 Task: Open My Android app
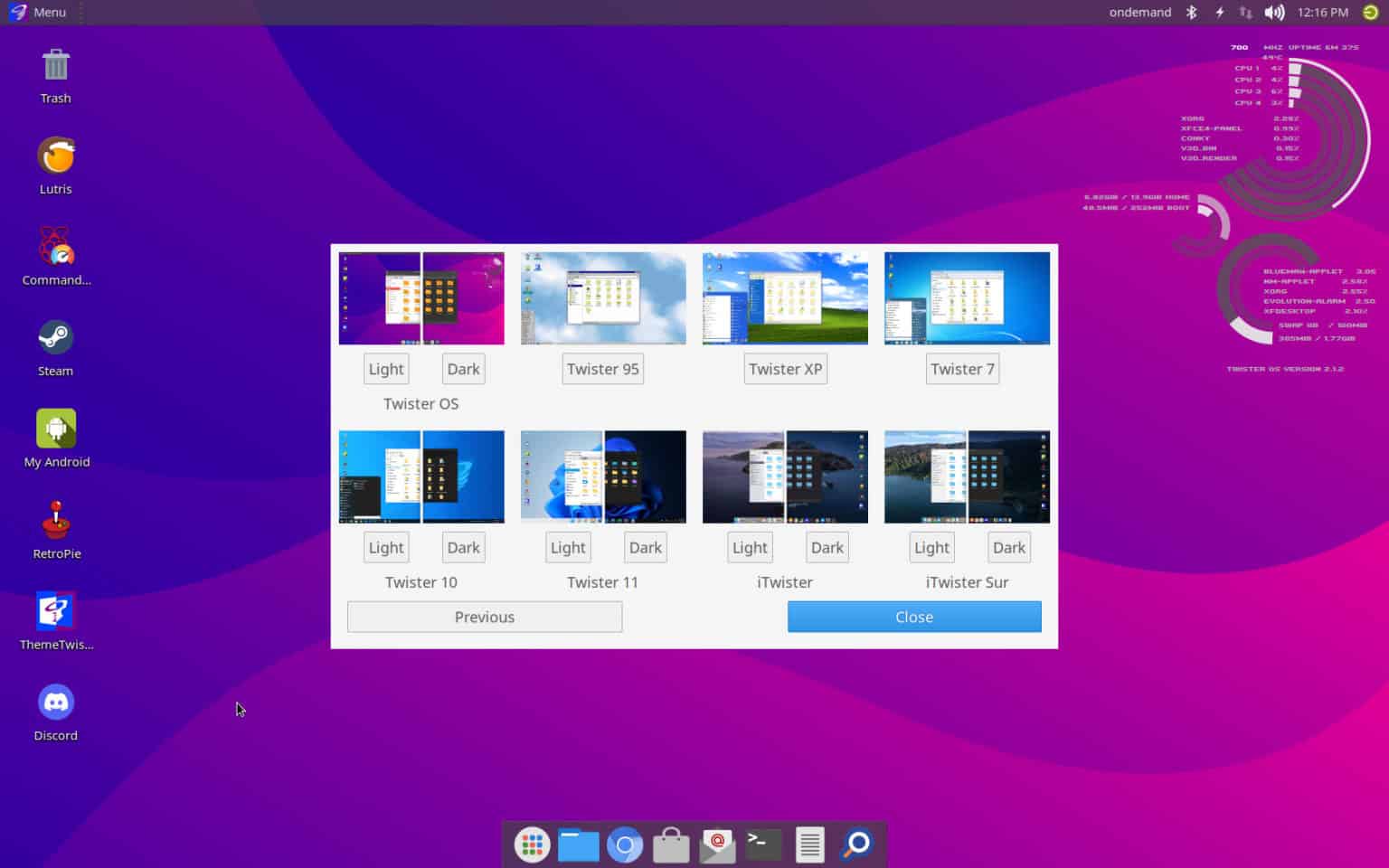click(x=55, y=438)
